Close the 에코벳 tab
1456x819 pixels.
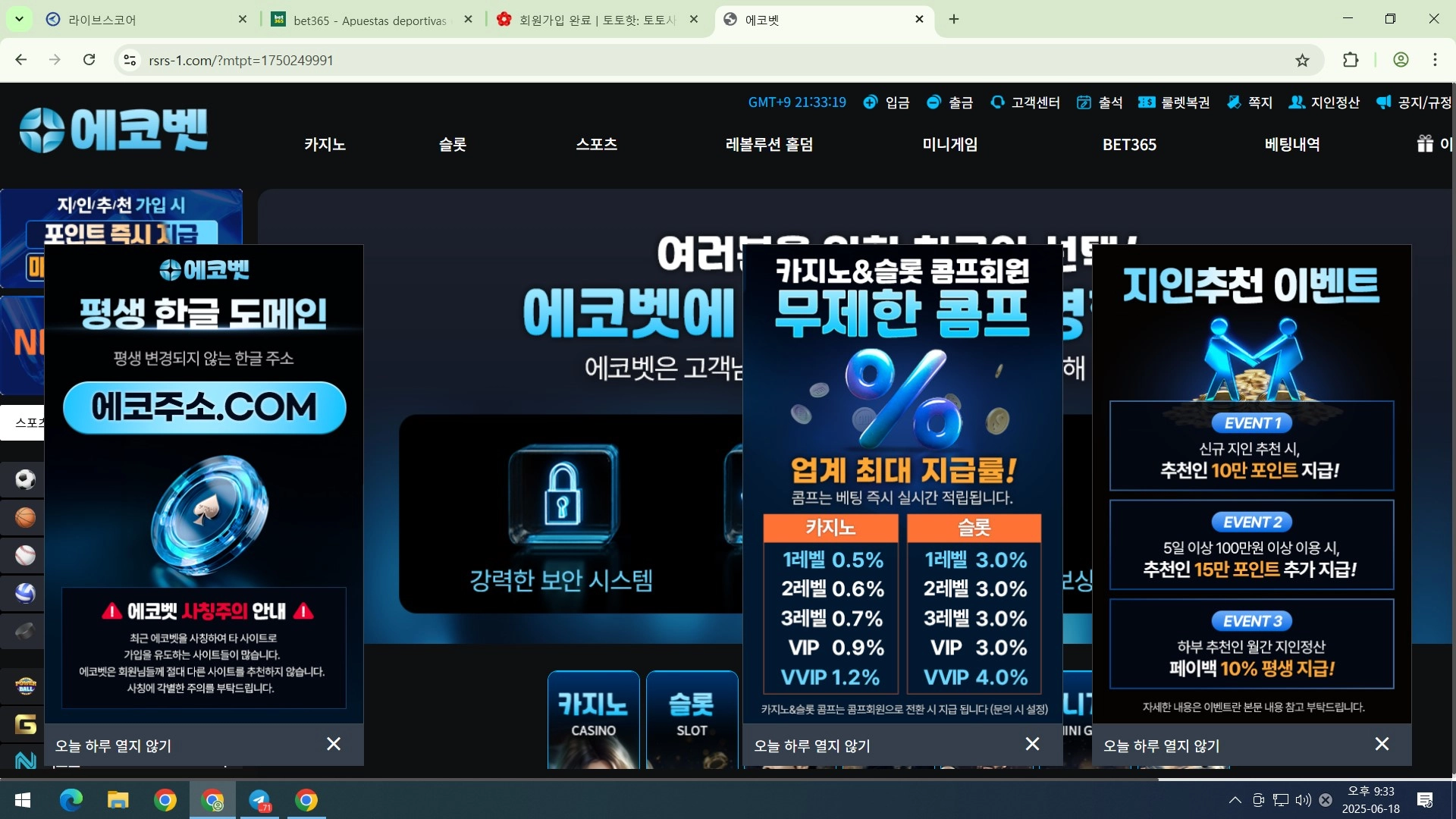pos(920,20)
